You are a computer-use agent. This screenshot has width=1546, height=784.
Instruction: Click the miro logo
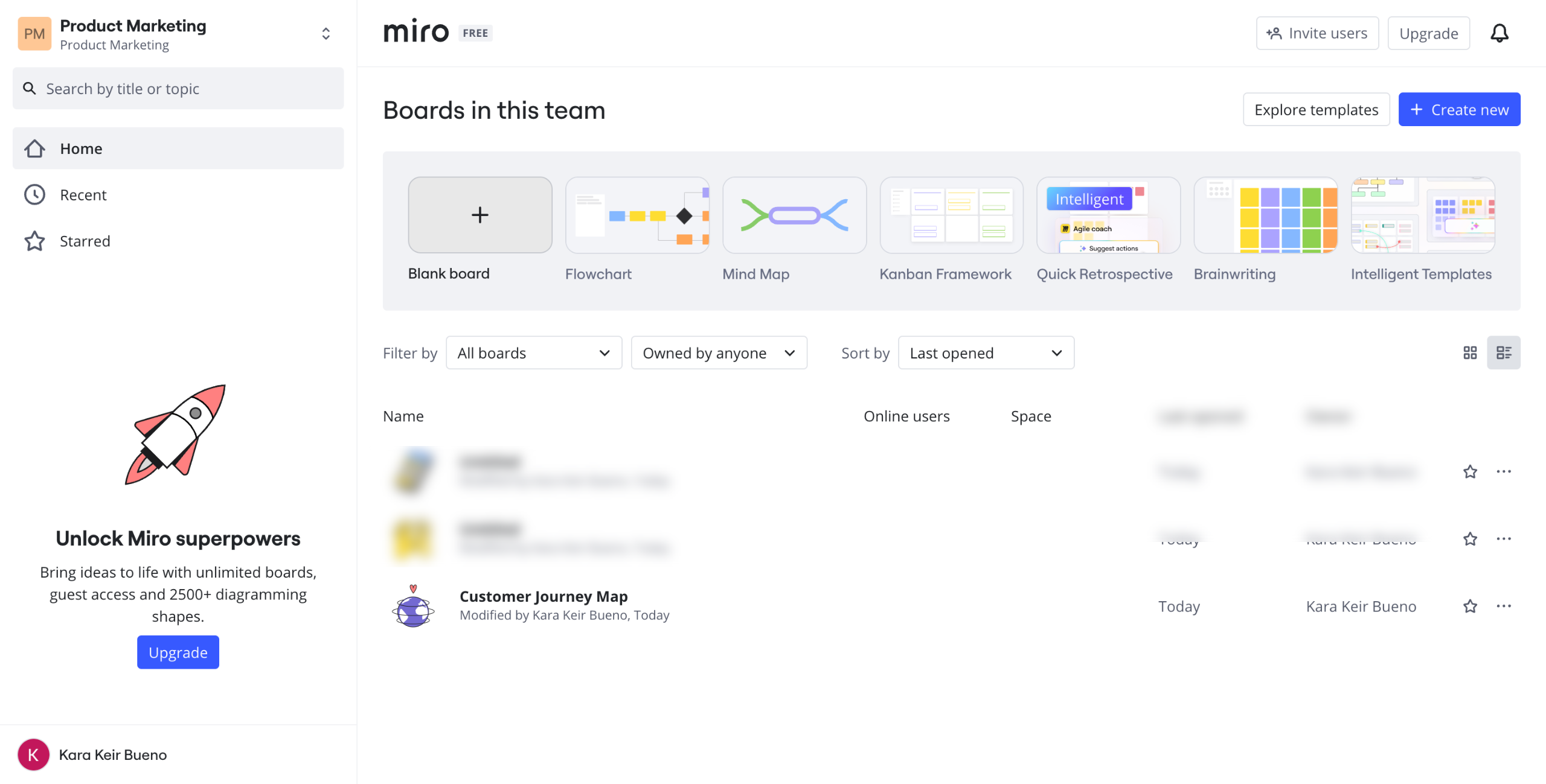(x=416, y=31)
